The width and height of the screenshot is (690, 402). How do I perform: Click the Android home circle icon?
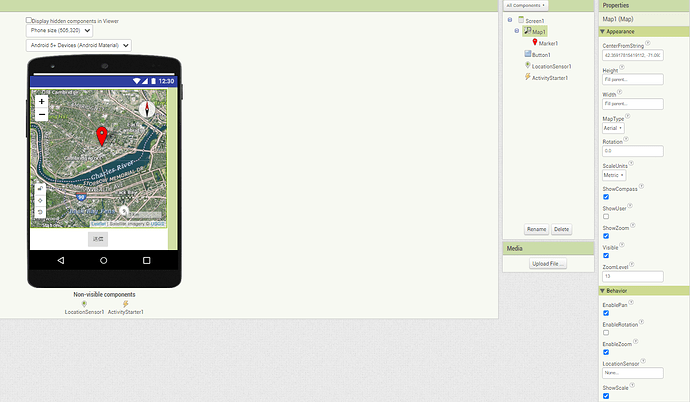tap(103, 260)
